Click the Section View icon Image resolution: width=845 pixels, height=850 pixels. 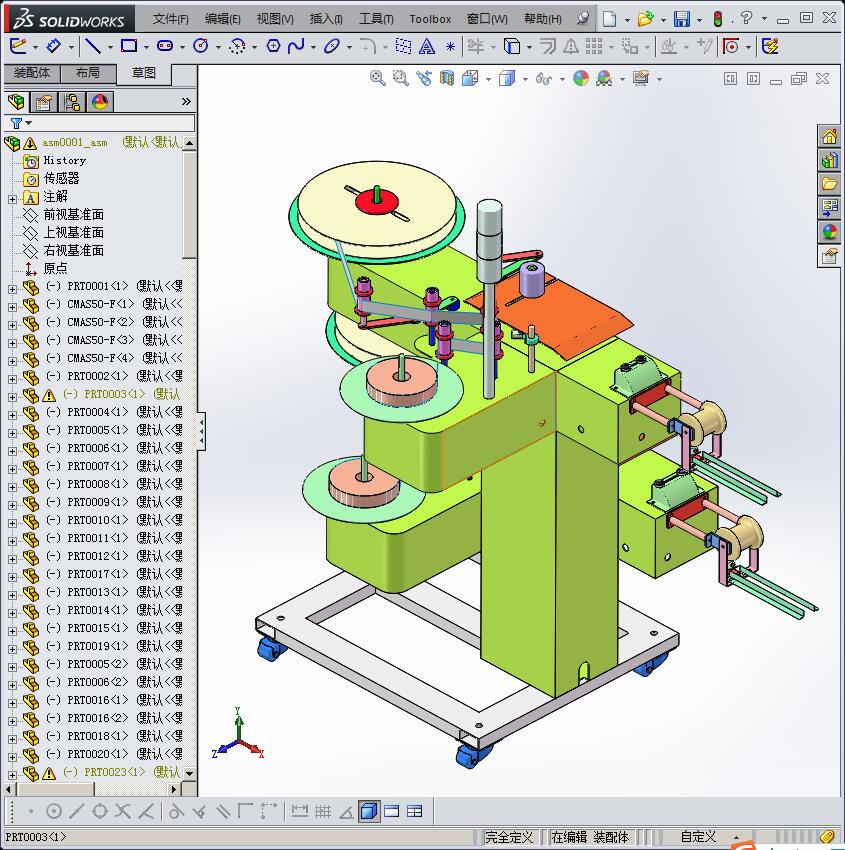coord(447,79)
